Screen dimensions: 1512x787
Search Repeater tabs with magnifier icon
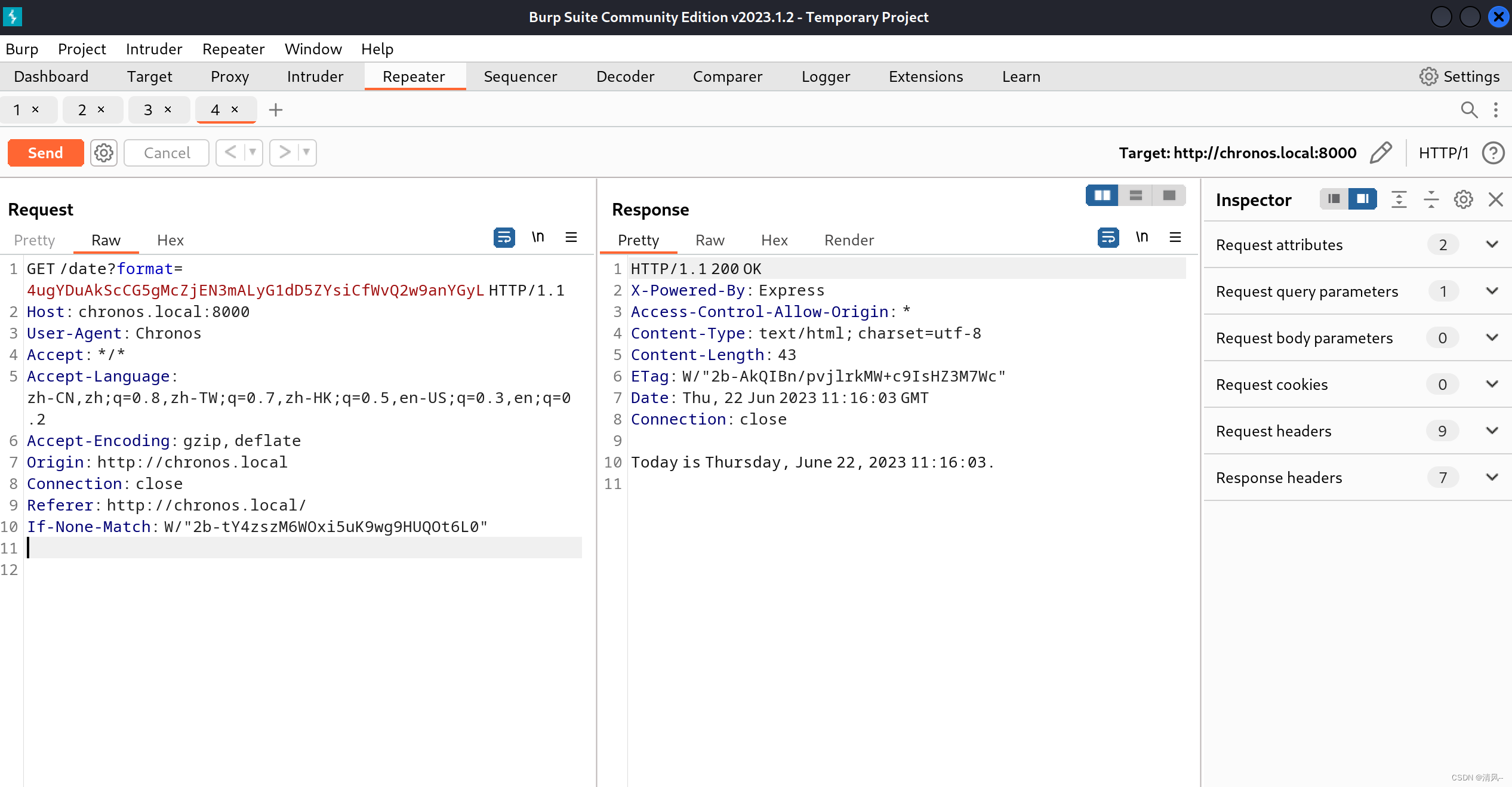point(1469,110)
